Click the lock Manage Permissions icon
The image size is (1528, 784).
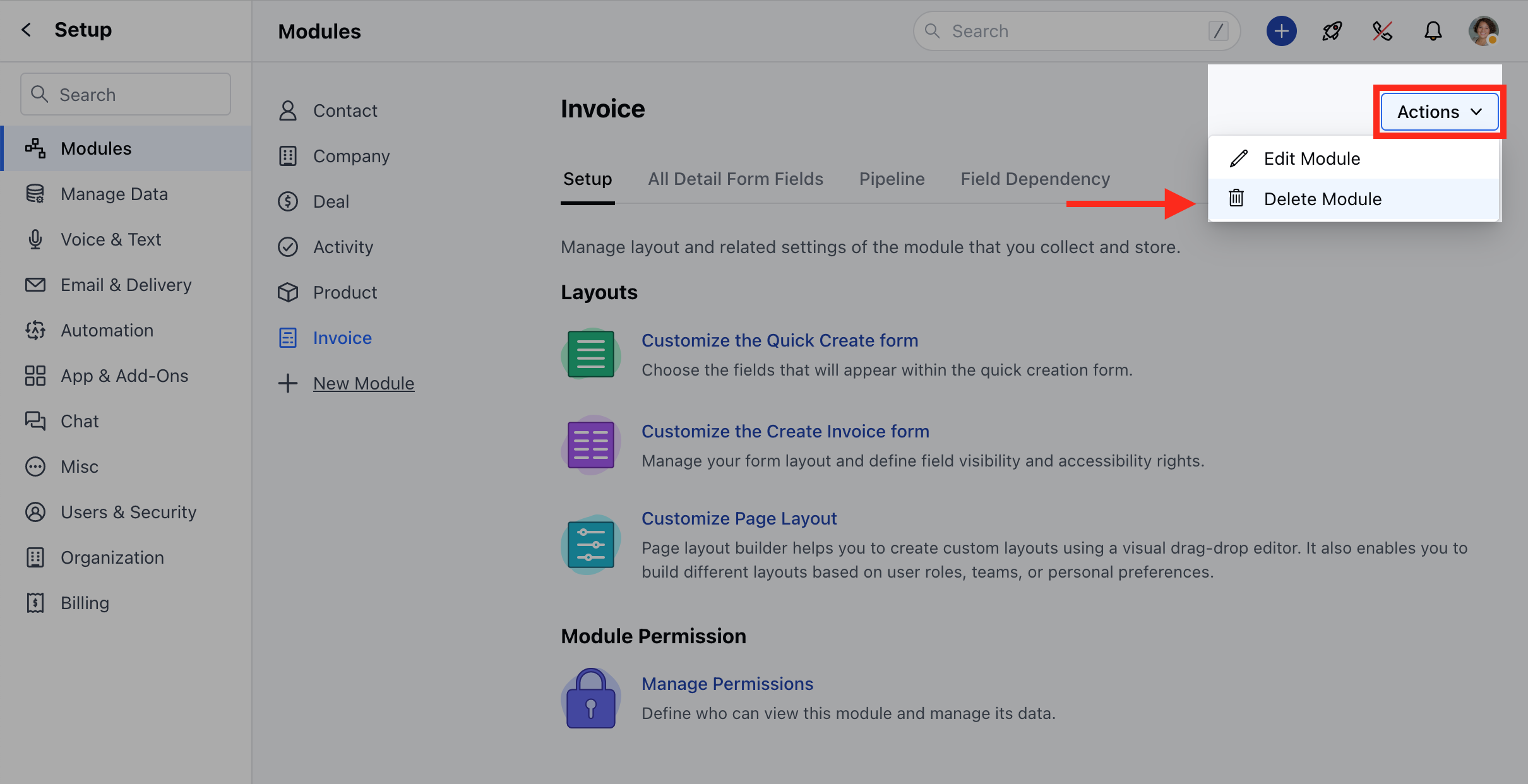pos(590,698)
